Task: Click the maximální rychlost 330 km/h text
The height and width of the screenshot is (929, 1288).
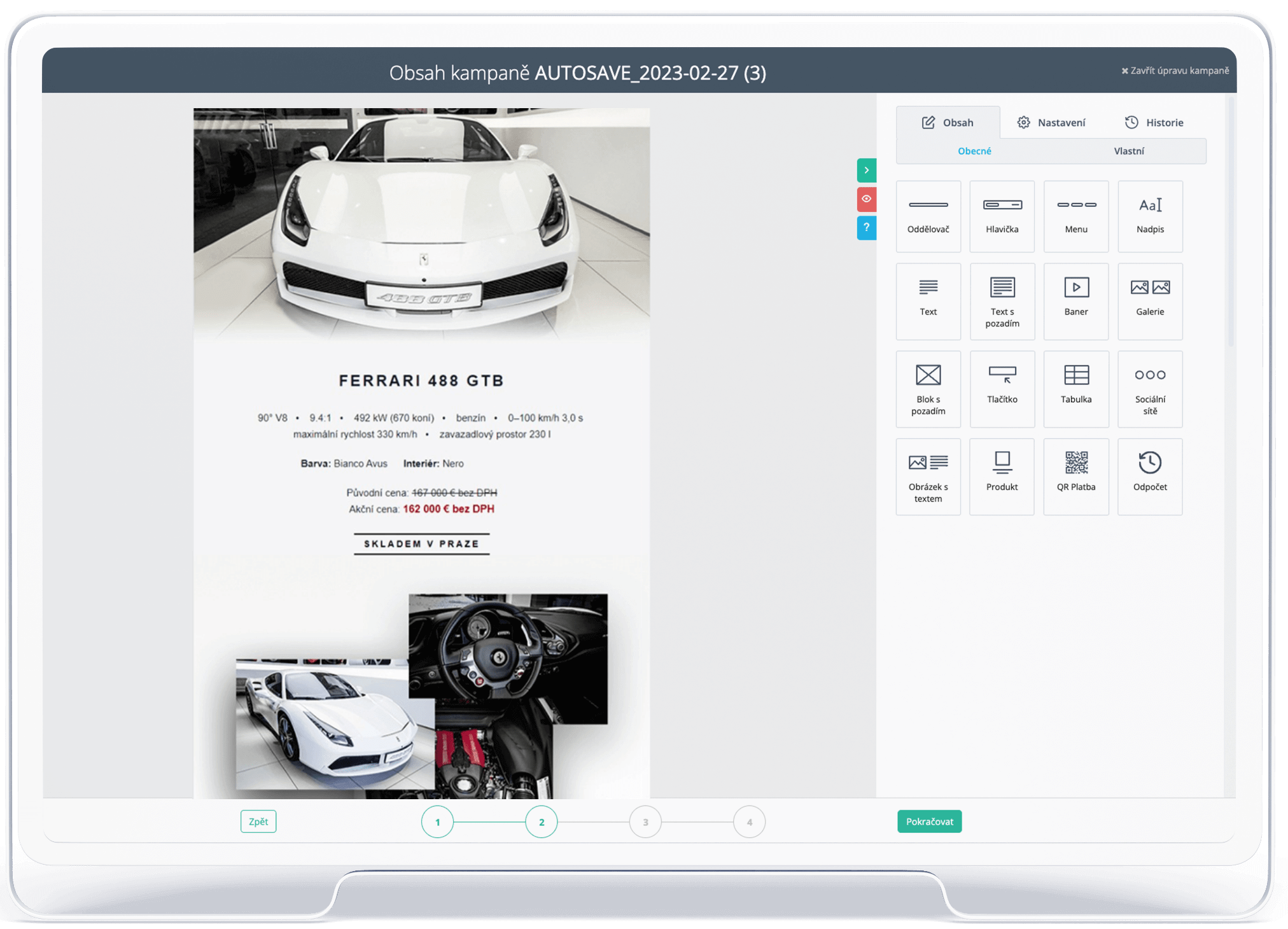Action: [355, 435]
